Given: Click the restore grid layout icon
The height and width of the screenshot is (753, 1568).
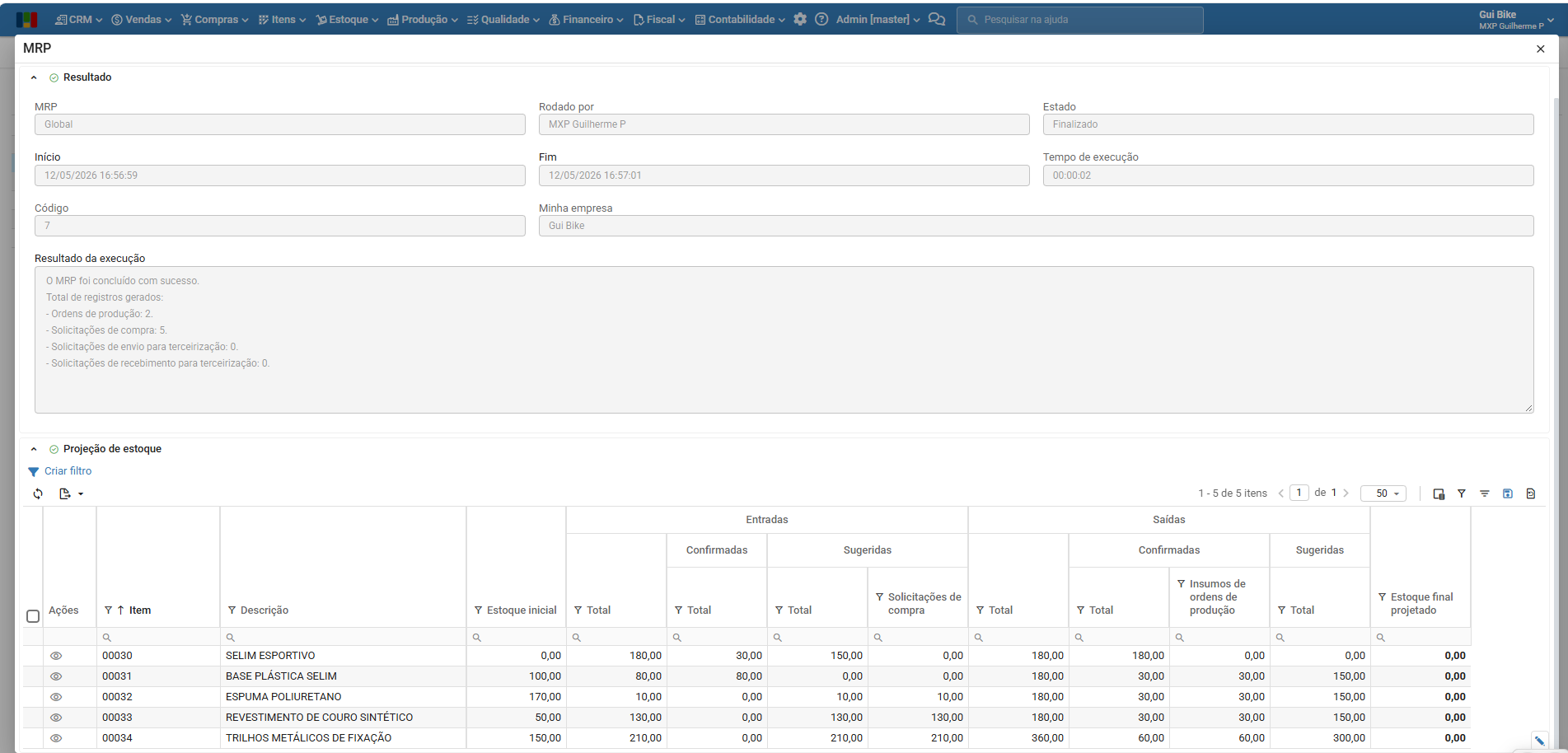Looking at the screenshot, I should click(x=1531, y=493).
